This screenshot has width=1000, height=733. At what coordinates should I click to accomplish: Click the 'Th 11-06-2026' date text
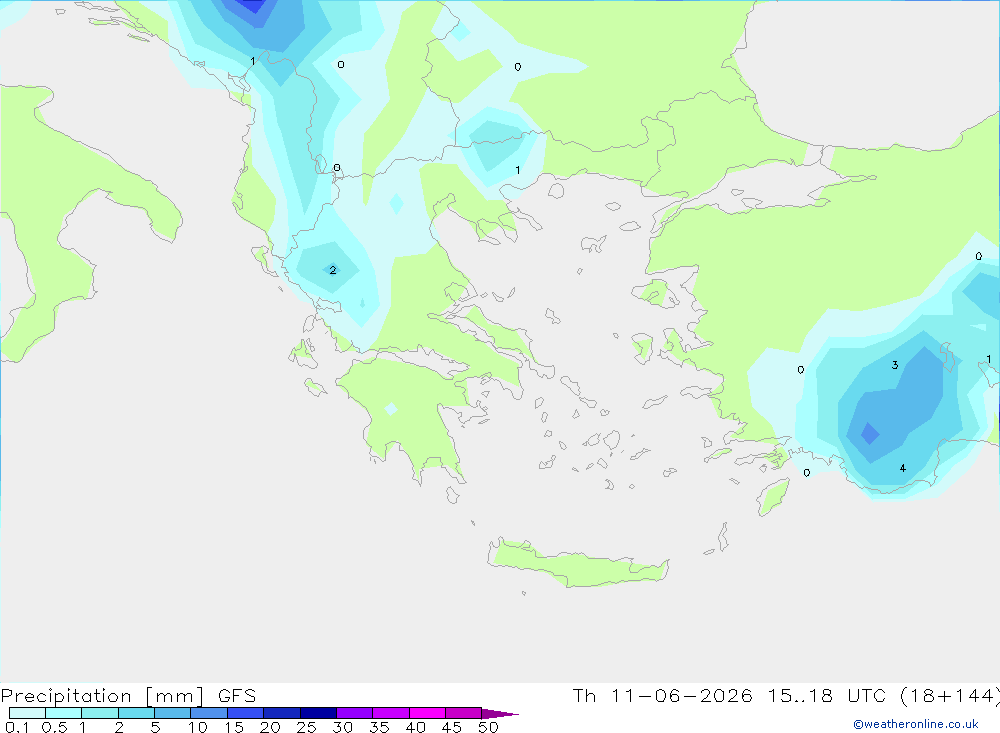[x=662, y=695]
